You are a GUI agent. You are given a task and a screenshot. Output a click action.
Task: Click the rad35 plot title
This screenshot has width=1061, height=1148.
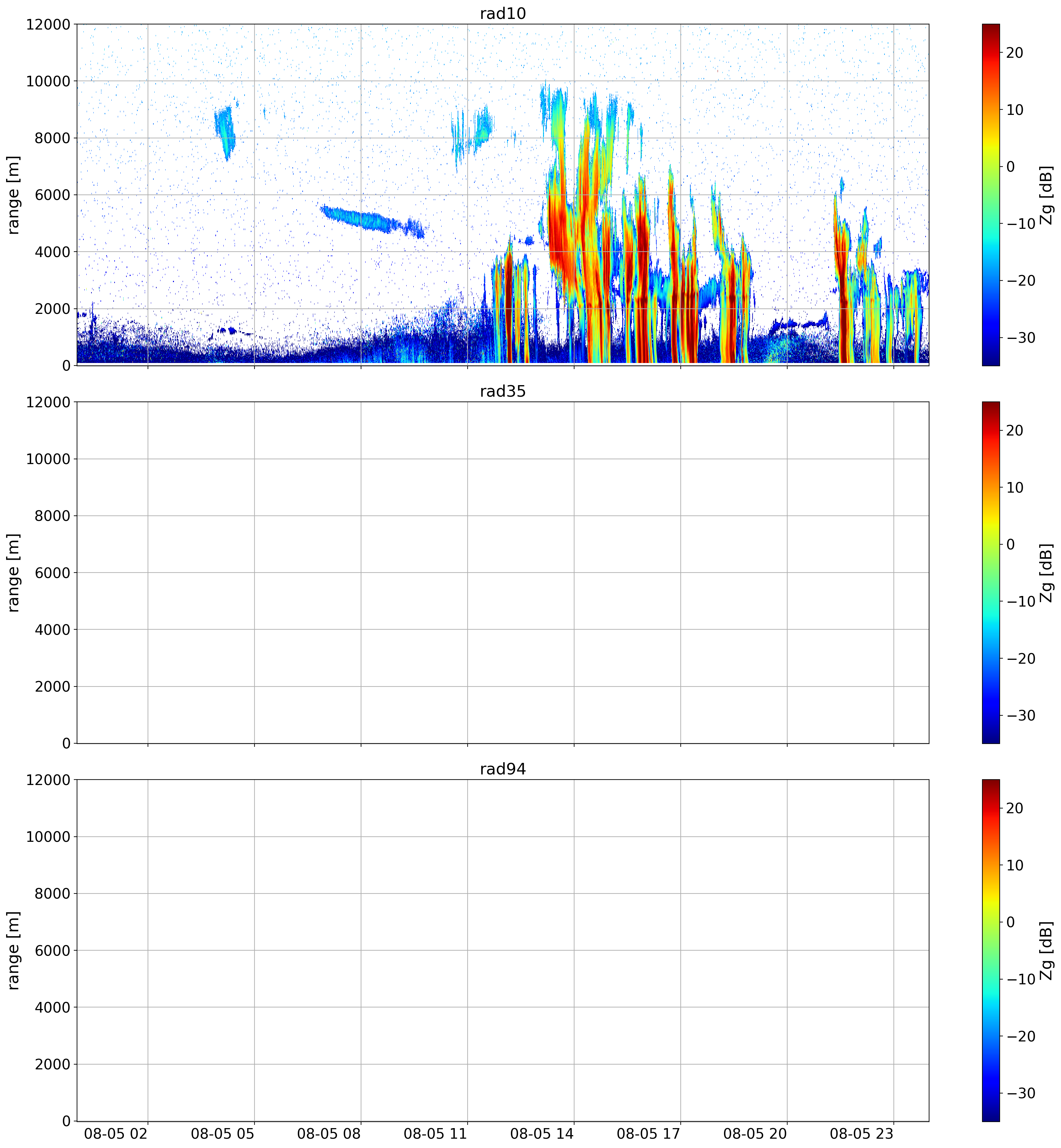coord(502,391)
